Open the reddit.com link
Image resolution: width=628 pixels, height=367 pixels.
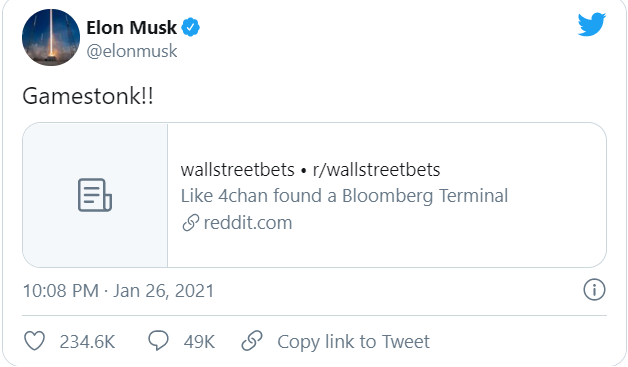point(248,223)
